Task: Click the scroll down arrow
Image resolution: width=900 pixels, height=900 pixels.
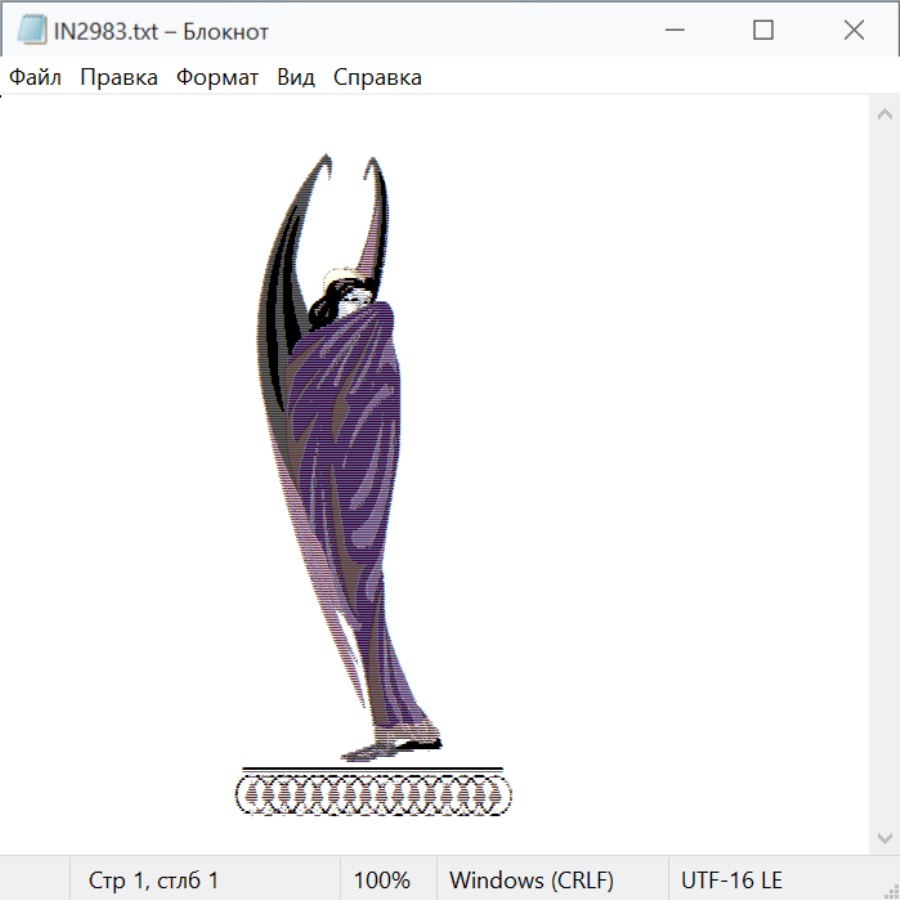Action: point(884,837)
